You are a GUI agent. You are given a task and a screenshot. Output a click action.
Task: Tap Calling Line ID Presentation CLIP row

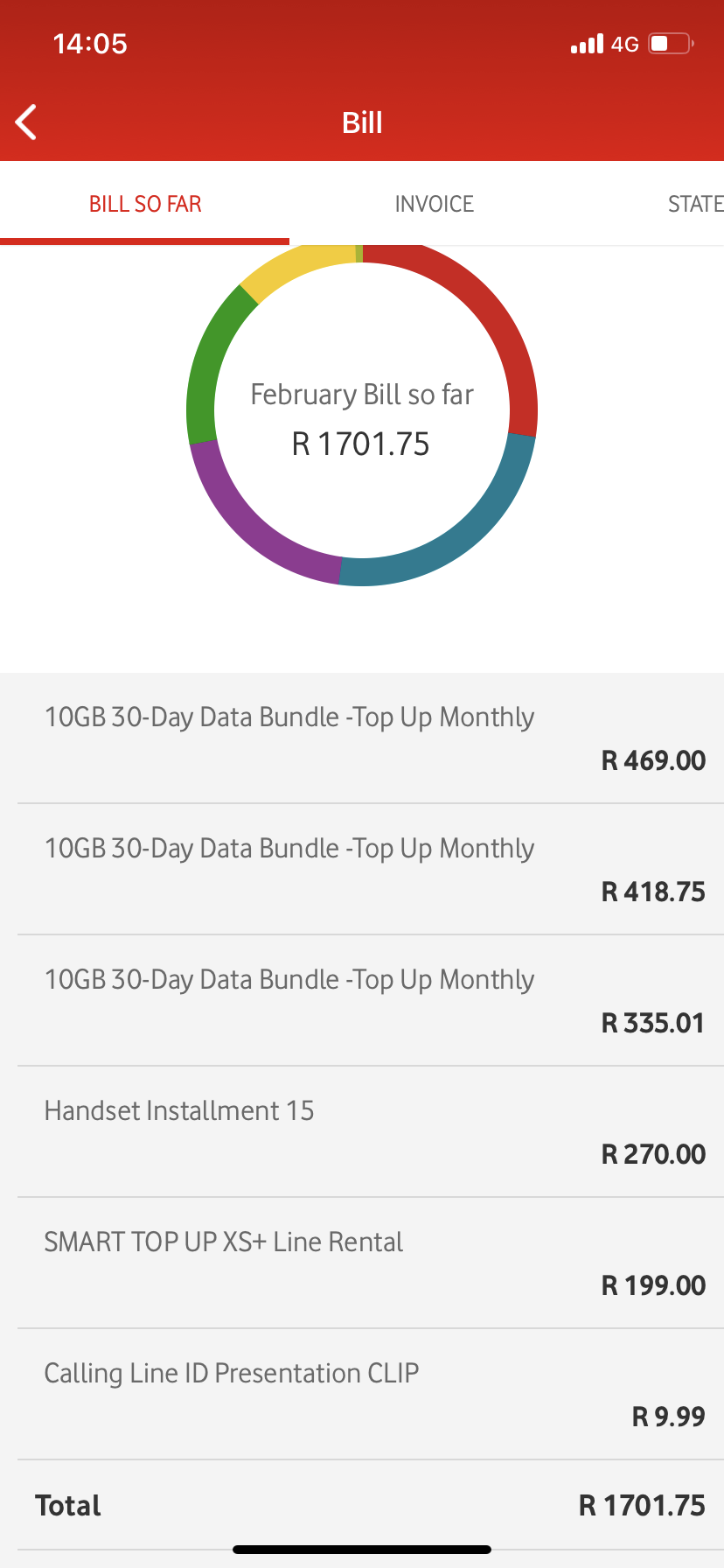(x=362, y=1394)
